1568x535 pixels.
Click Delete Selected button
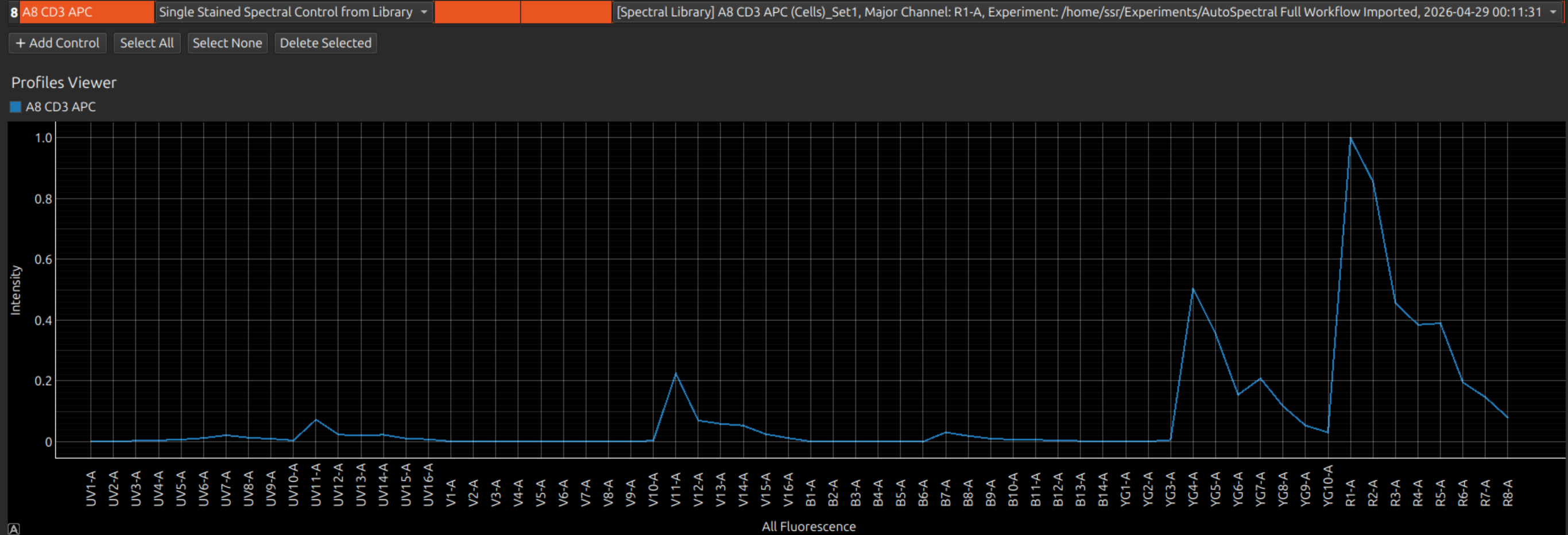[x=326, y=43]
